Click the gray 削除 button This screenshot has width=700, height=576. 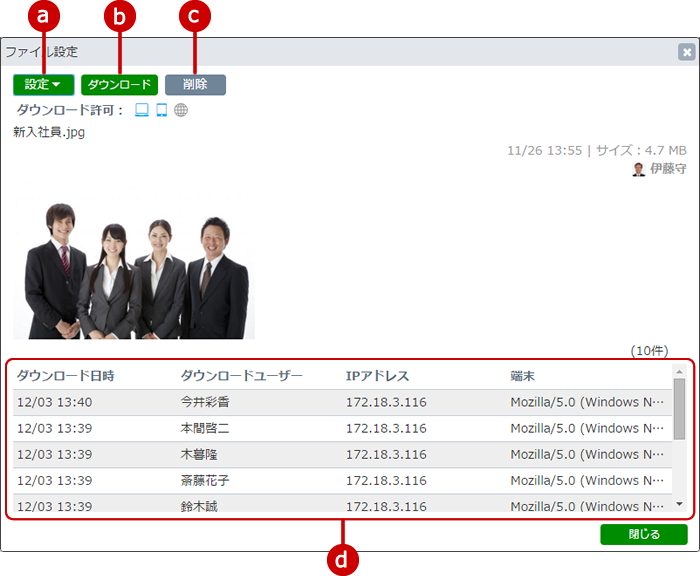click(195, 84)
